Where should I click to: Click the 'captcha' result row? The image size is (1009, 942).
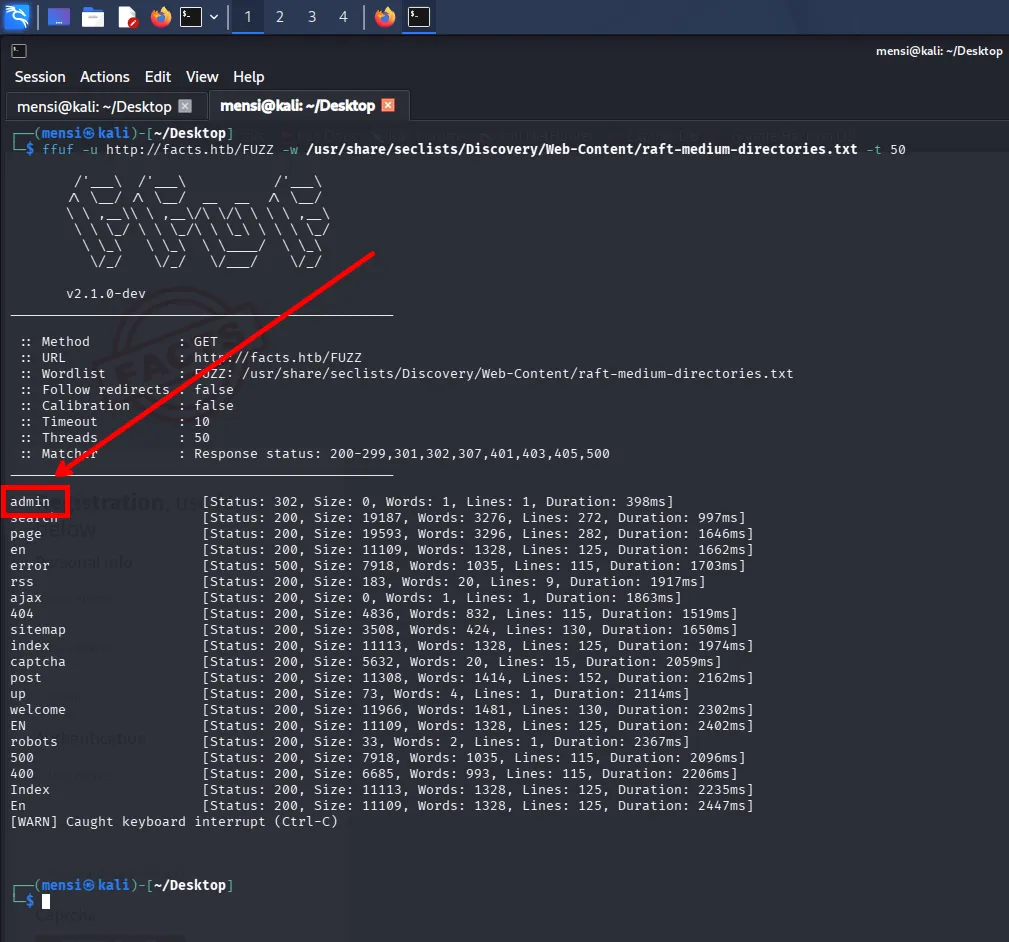click(x=365, y=662)
